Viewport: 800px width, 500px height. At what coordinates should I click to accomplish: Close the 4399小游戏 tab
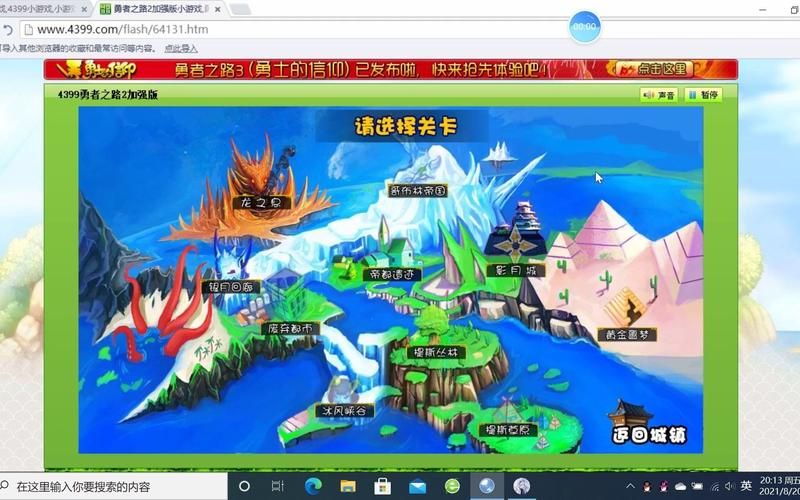coord(85,9)
